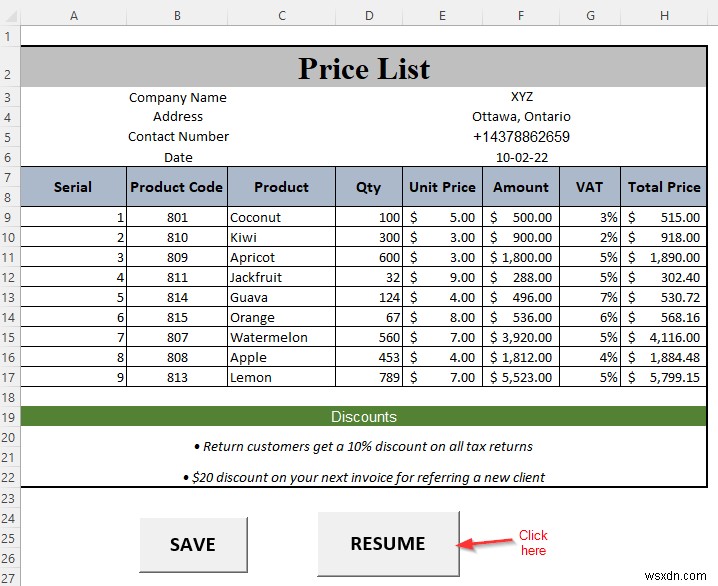Click the 10-02-22 date cell
Viewport: 718px width, 586px height.
(522, 157)
